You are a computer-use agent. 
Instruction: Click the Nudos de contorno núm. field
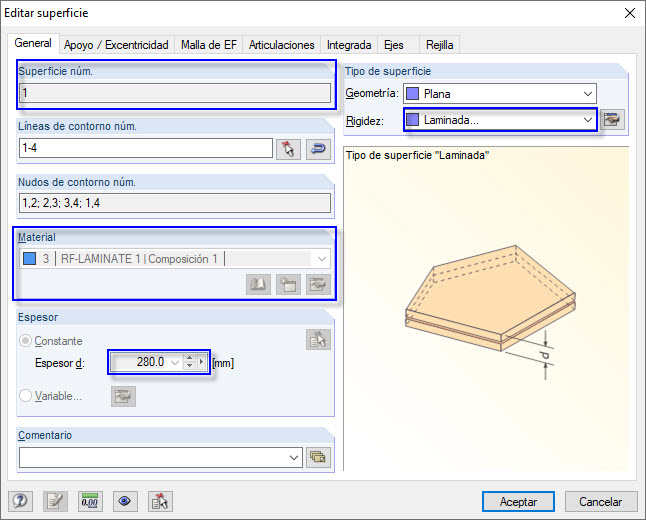[x=175, y=203]
